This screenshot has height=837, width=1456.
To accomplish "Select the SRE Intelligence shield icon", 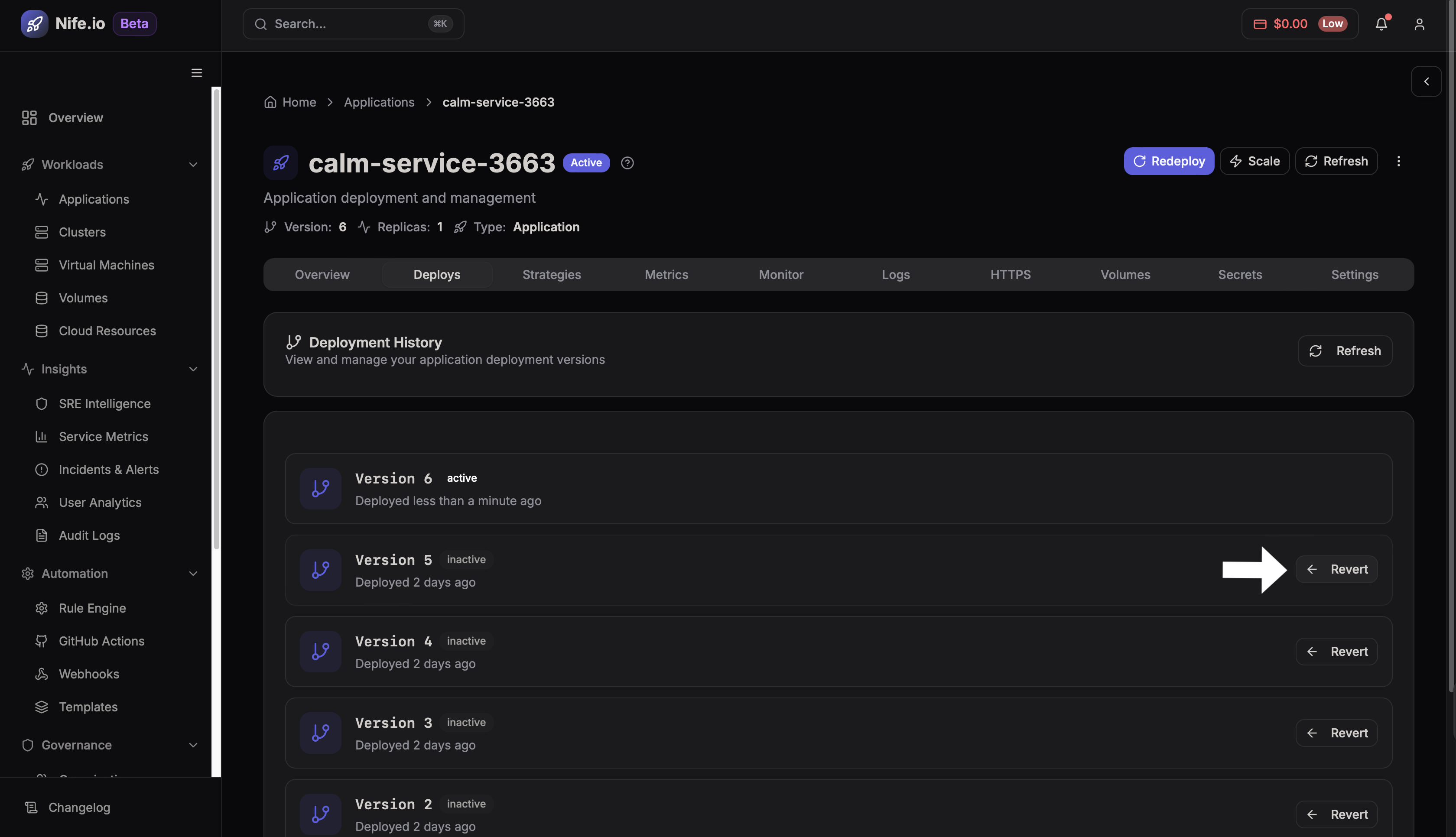I will 42,404.
